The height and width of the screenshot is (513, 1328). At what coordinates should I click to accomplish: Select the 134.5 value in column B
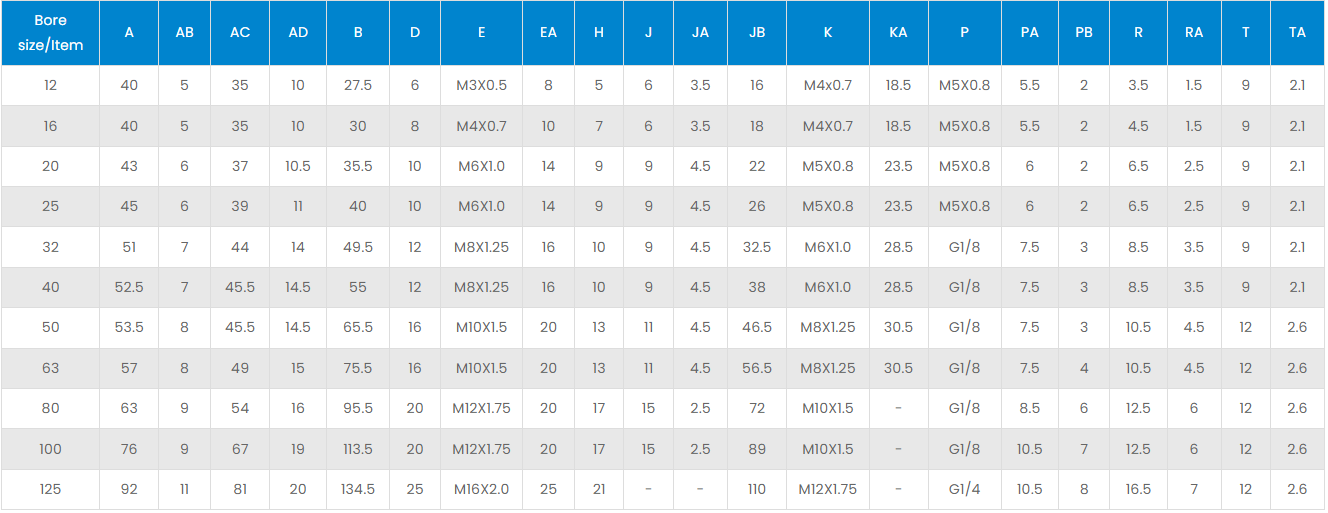tap(358, 490)
